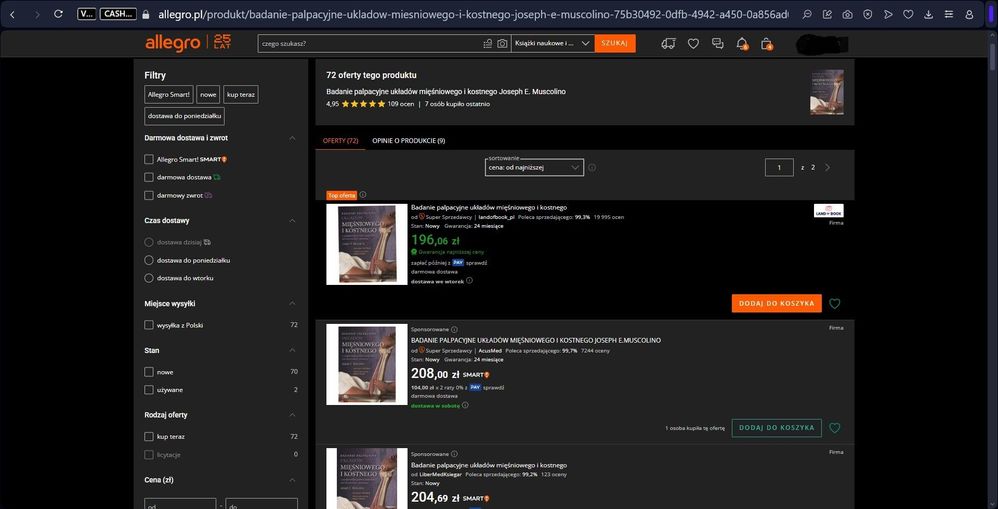The height and width of the screenshot is (509, 998).
Task: Click the SZUKAJ search button
Action: 615,43
